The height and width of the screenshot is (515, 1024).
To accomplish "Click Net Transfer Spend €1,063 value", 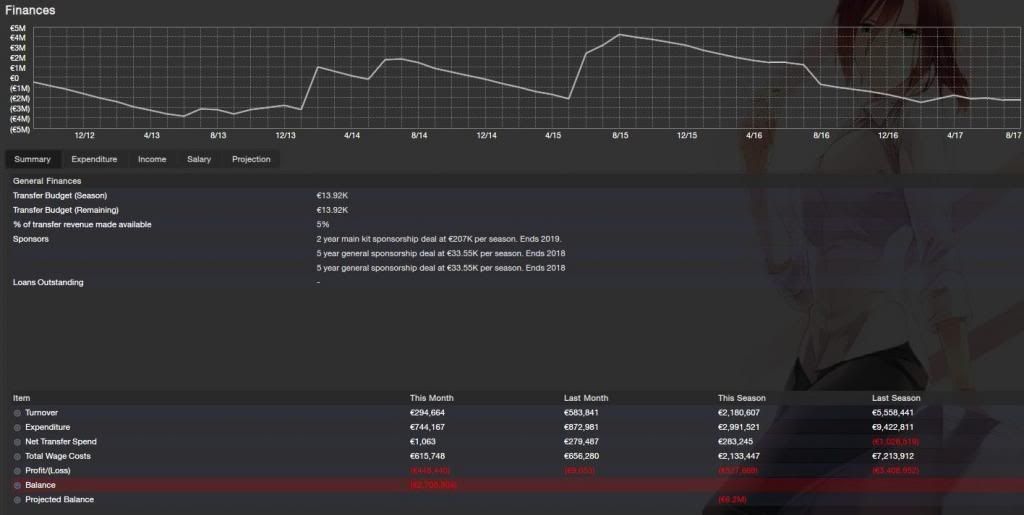I will [423, 441].
